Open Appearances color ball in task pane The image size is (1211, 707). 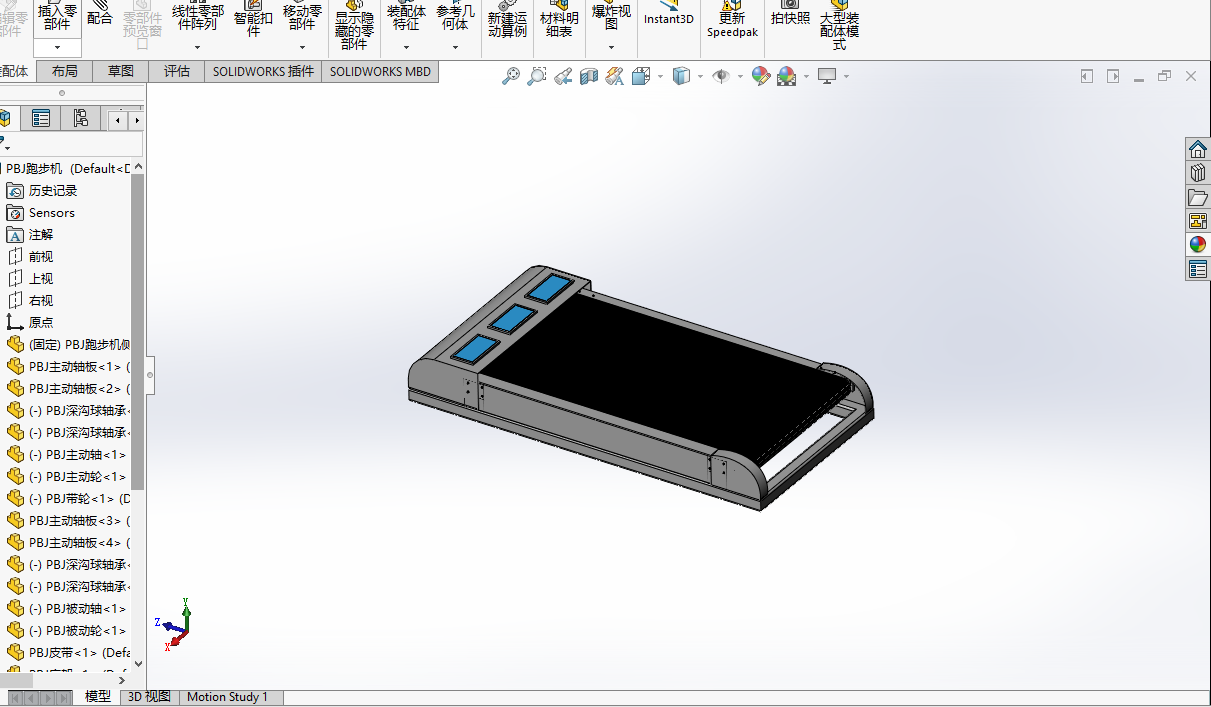pos(1197,244)
